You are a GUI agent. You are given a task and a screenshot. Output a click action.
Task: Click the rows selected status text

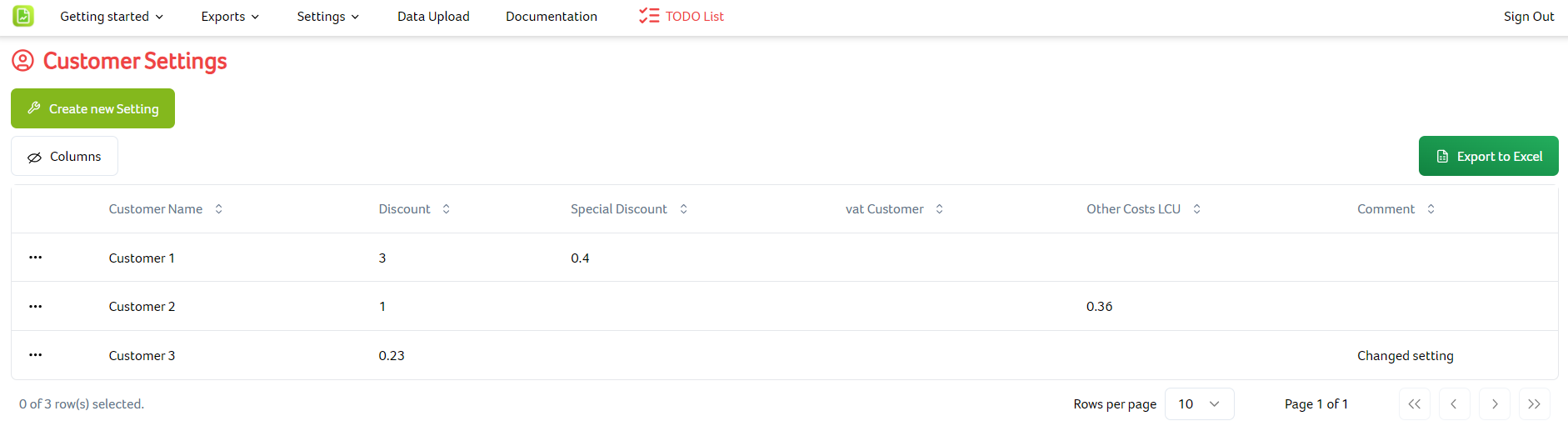(x=82, y=404)
